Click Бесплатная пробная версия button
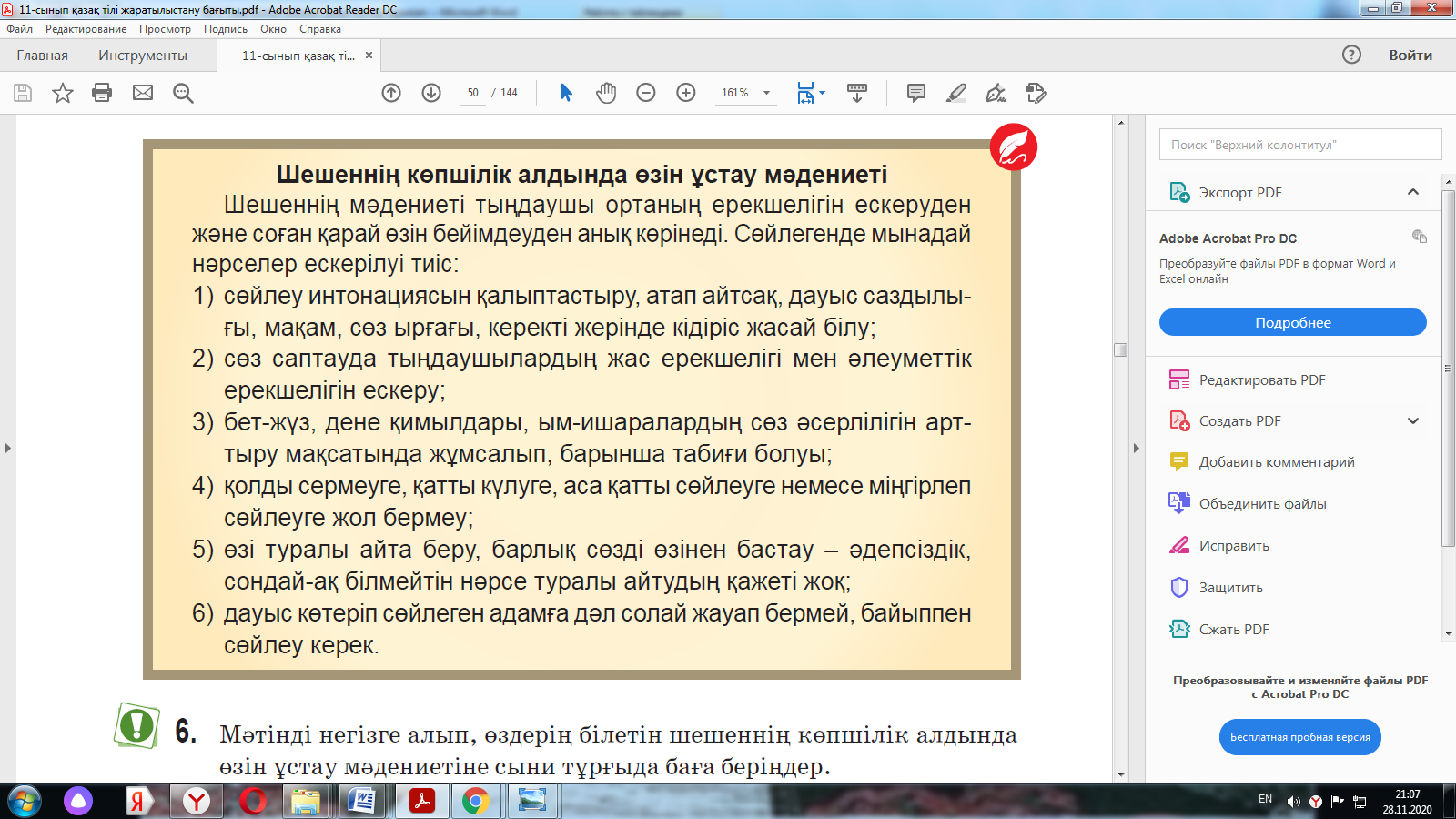Image resolution: width=1456 pixels, height=819 pixels. pos(1299,737)
